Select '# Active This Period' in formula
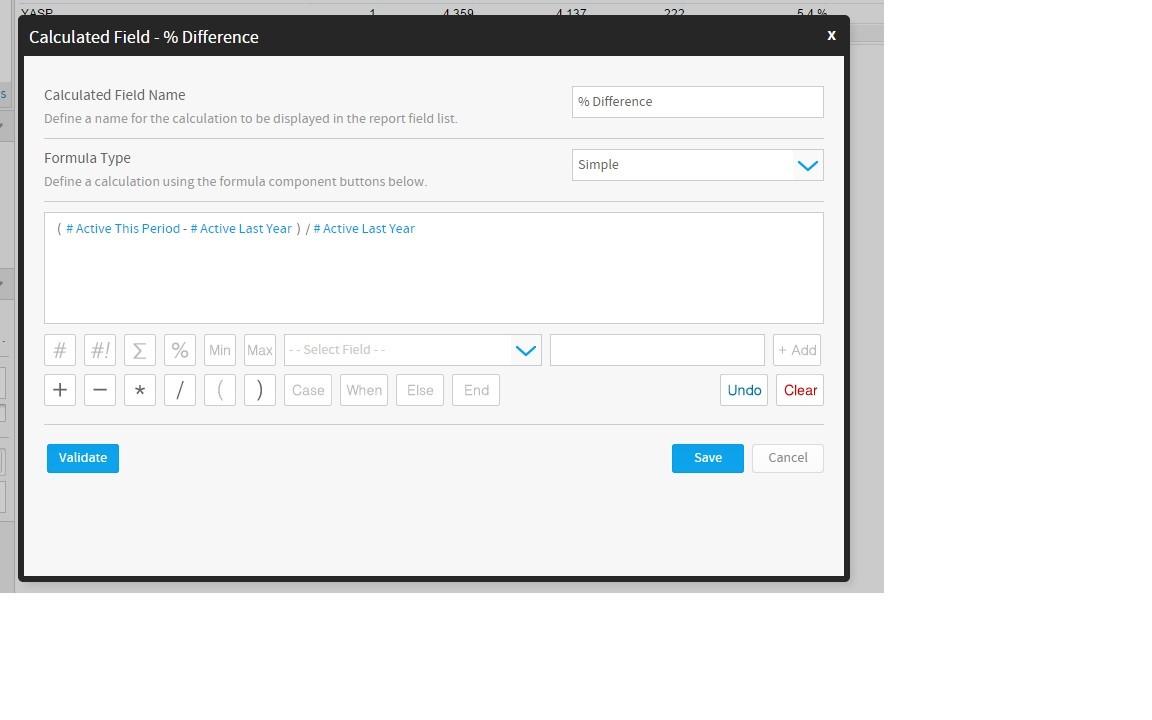Image resolution: width=1152 pixels, height=720 pixels. pos(123,229)
